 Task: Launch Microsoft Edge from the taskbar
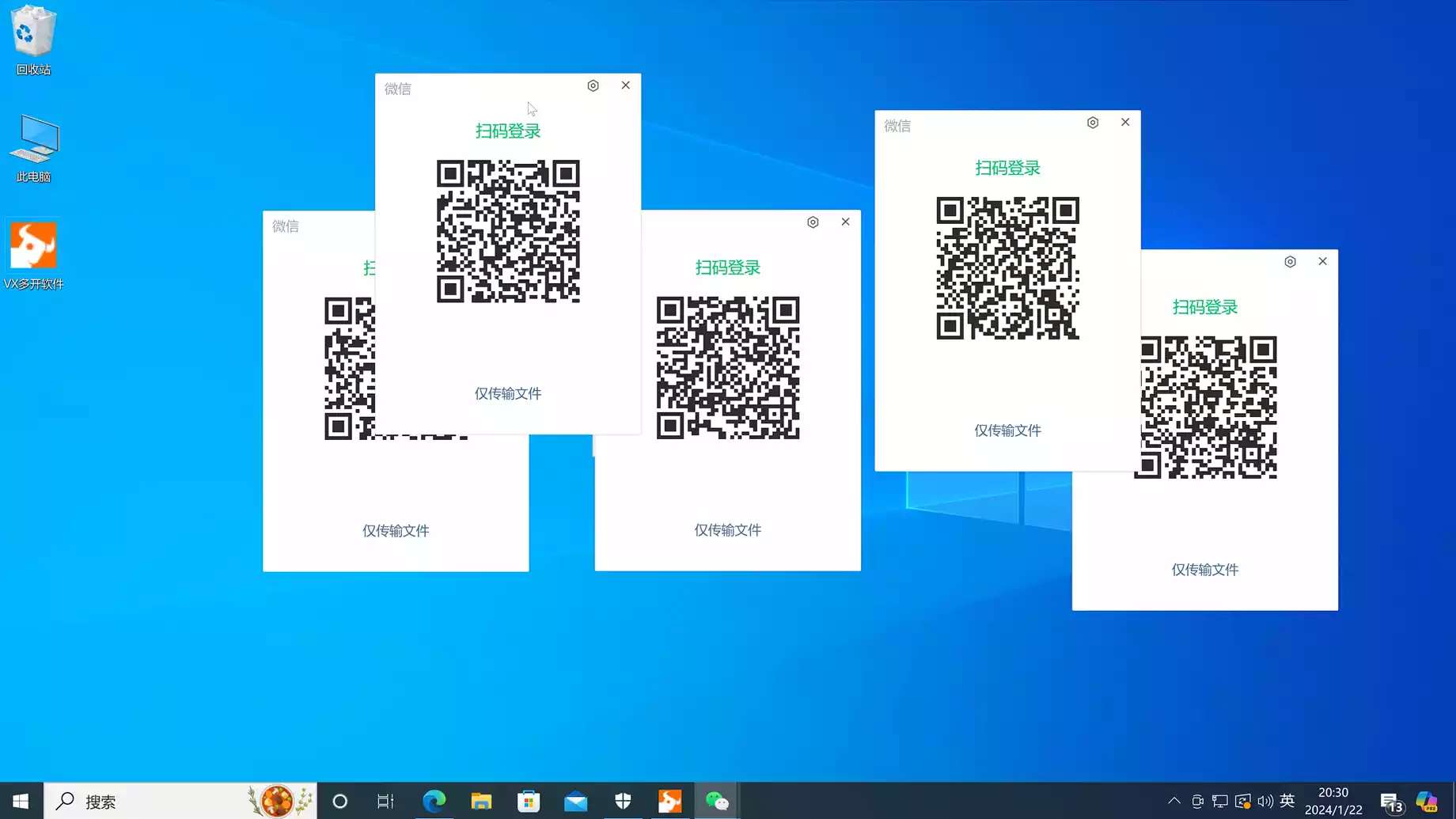pos(434,801)
